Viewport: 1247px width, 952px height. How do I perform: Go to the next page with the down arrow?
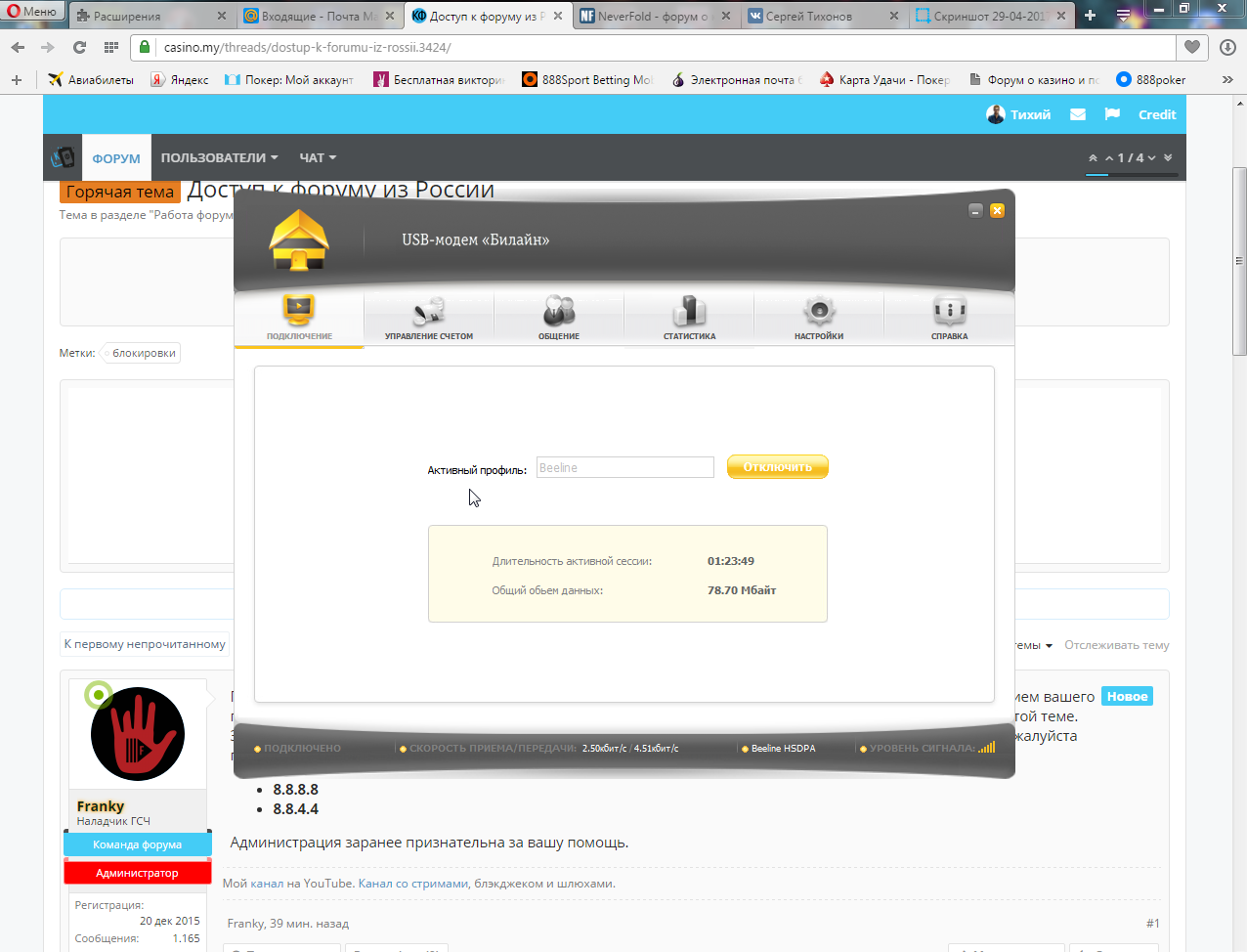(x=1151, y=158)
